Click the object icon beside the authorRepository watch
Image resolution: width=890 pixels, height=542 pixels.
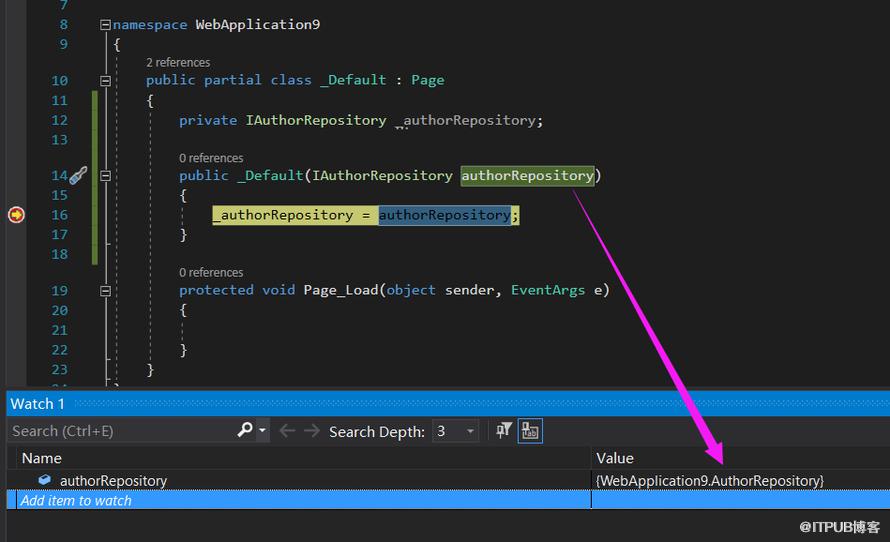(44, 480)
